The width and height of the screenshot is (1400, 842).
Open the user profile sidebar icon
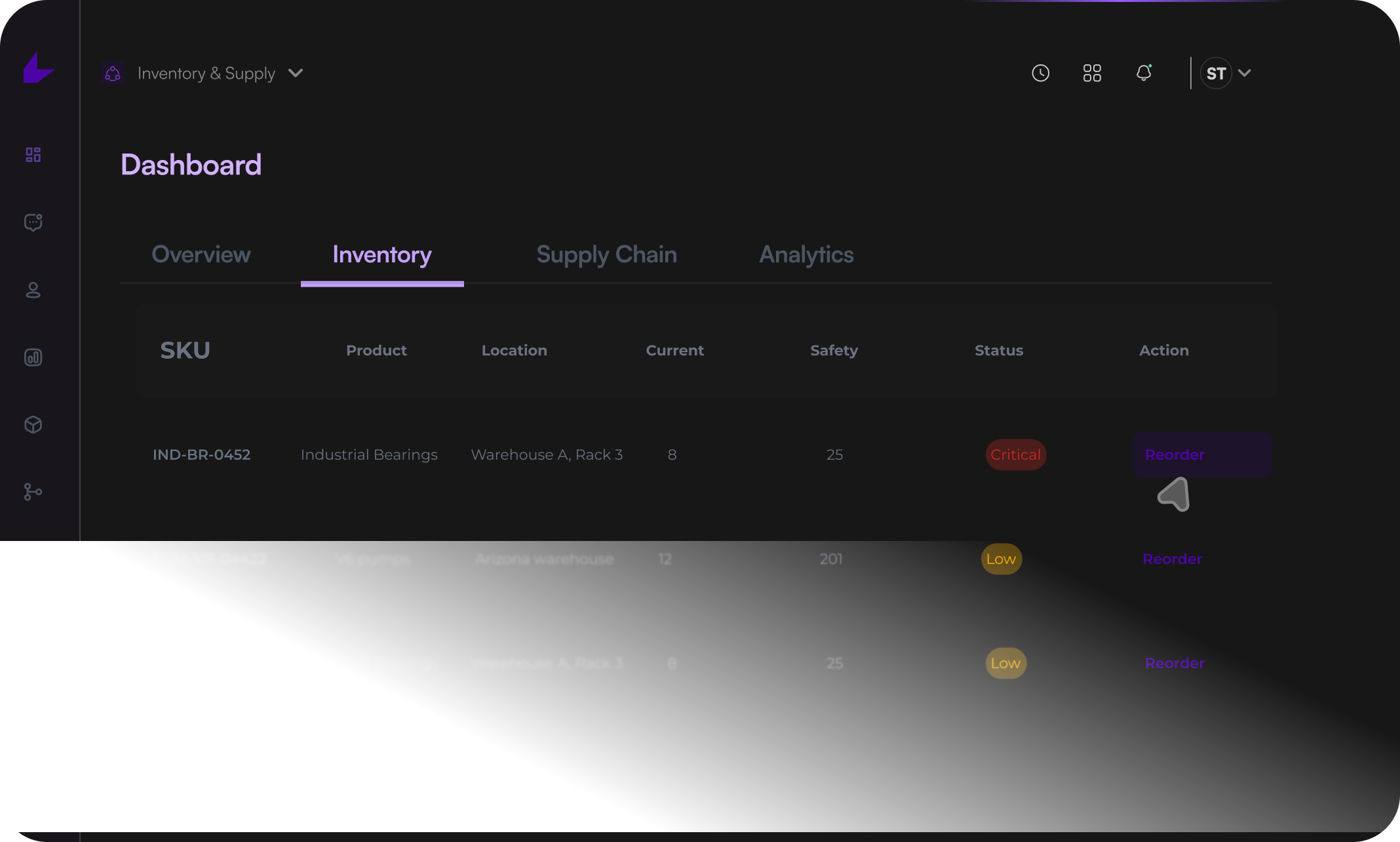[x=33, y=290]
